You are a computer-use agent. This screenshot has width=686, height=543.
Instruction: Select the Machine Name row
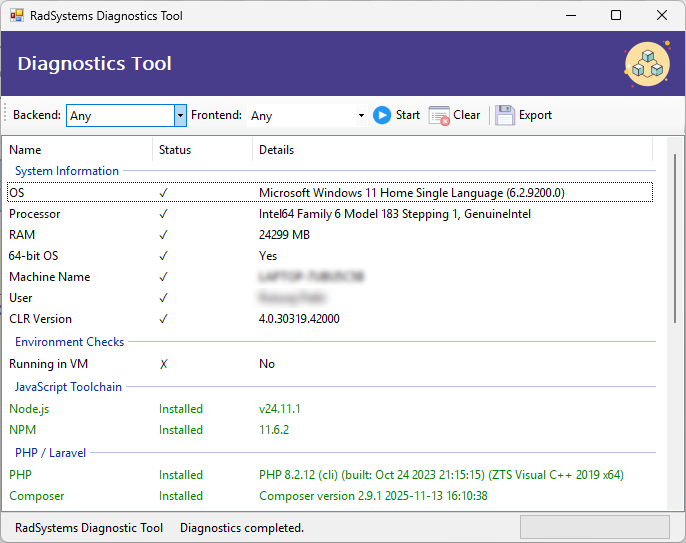[330, 277]
